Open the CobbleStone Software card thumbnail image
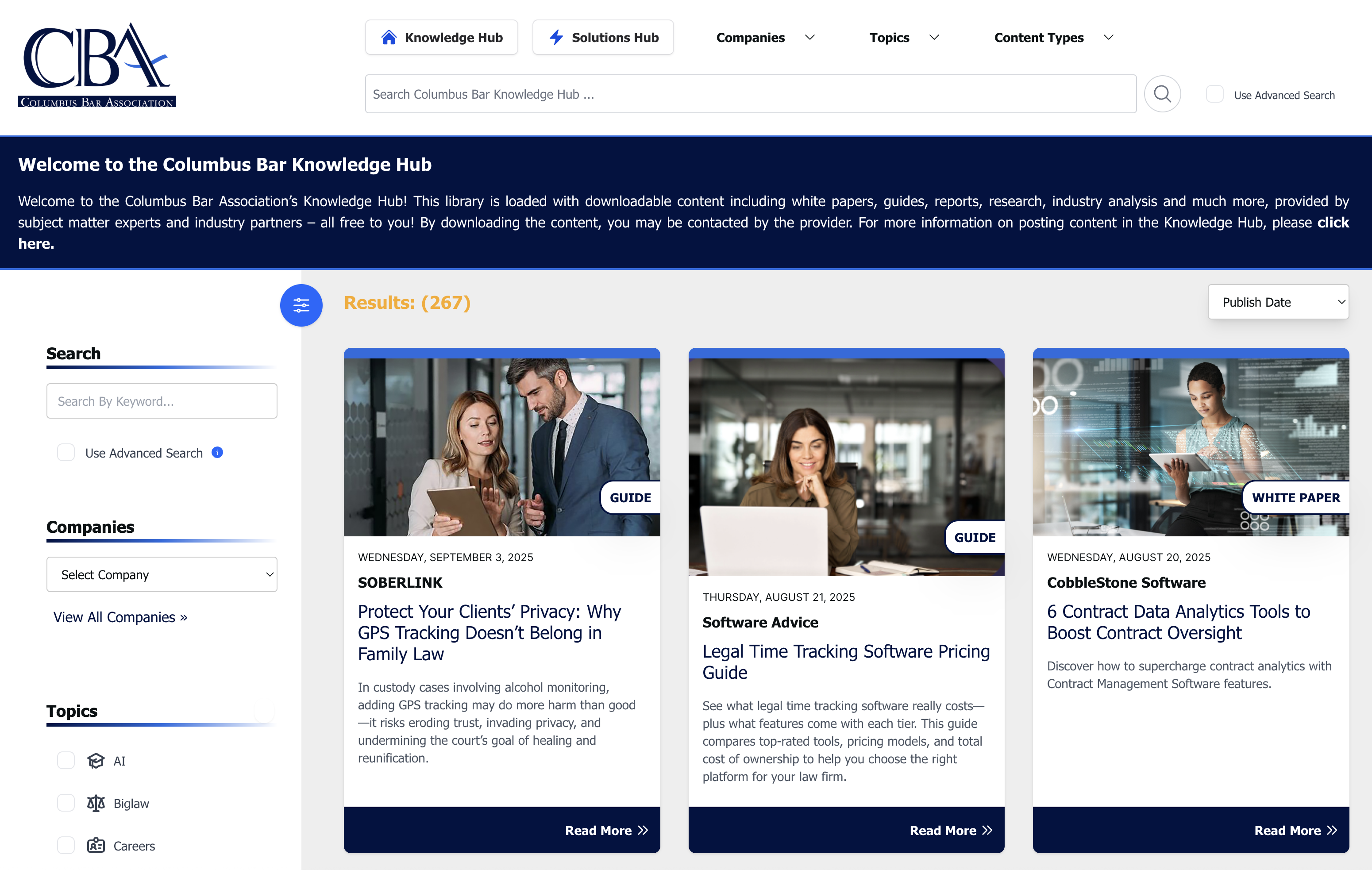This screenshot has height=870, width=1372. tap(1191, 447)
